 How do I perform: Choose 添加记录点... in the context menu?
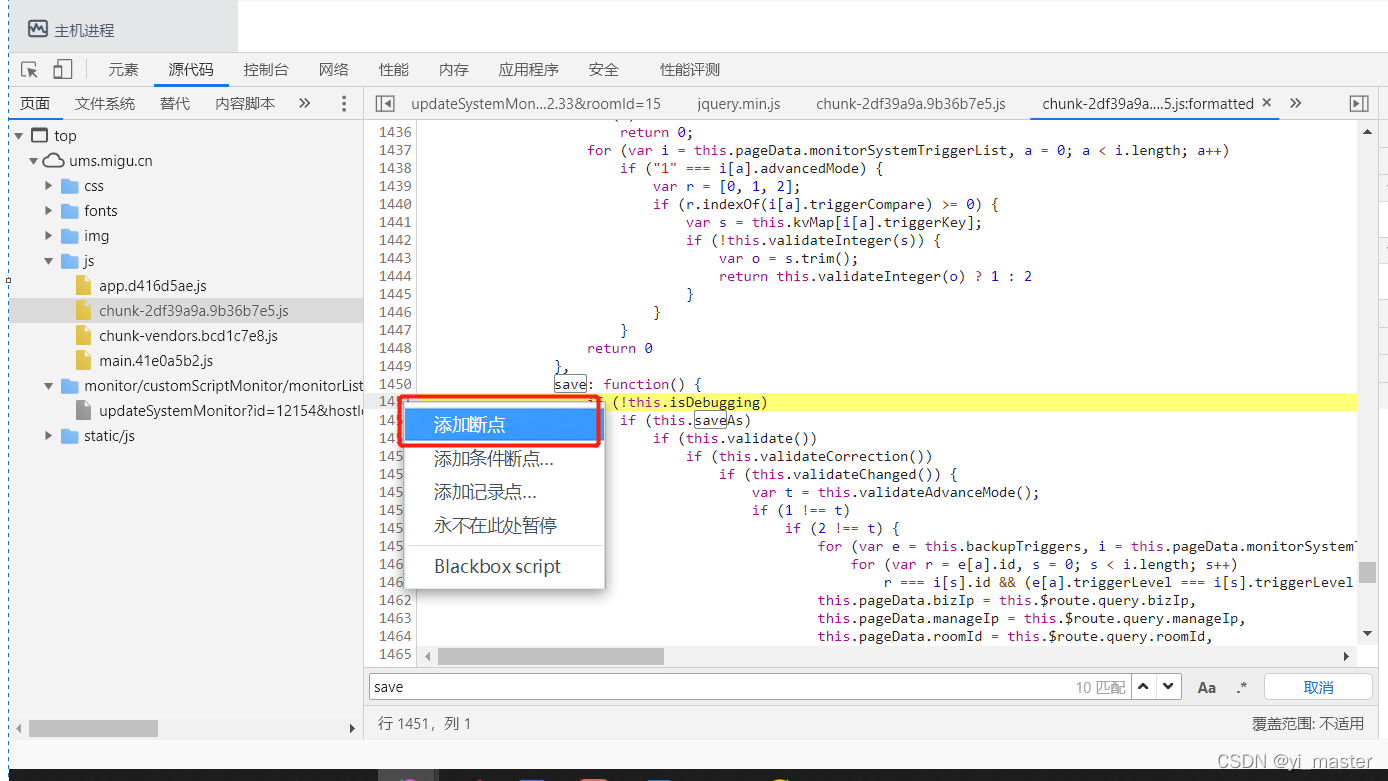coord(505,492)
